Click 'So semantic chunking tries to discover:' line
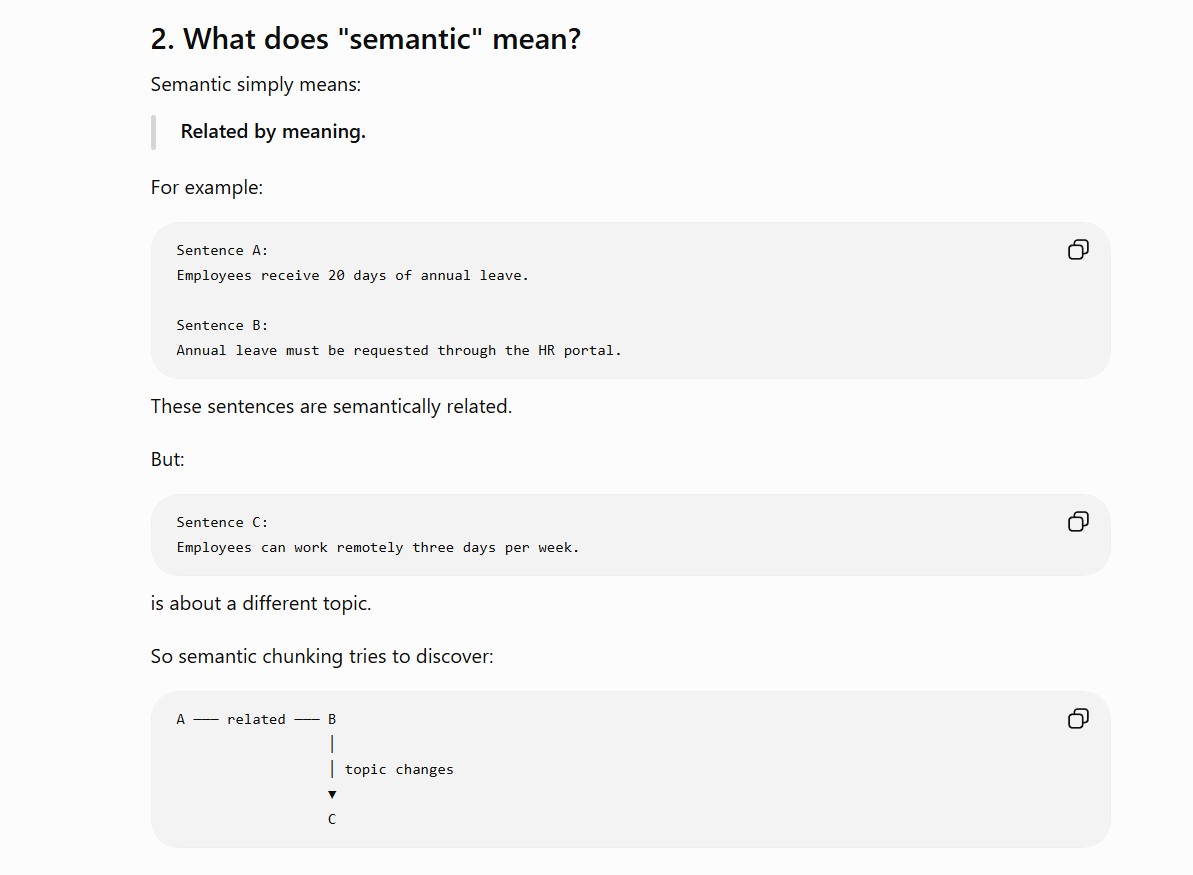 [x=322, y=657]
